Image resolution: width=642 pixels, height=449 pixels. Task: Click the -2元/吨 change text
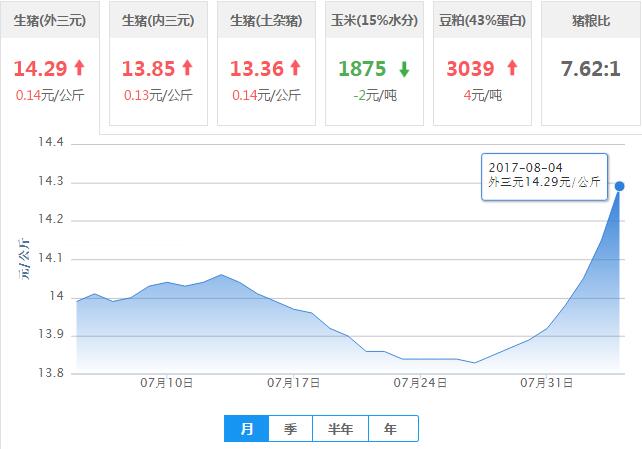pos(375,95)
